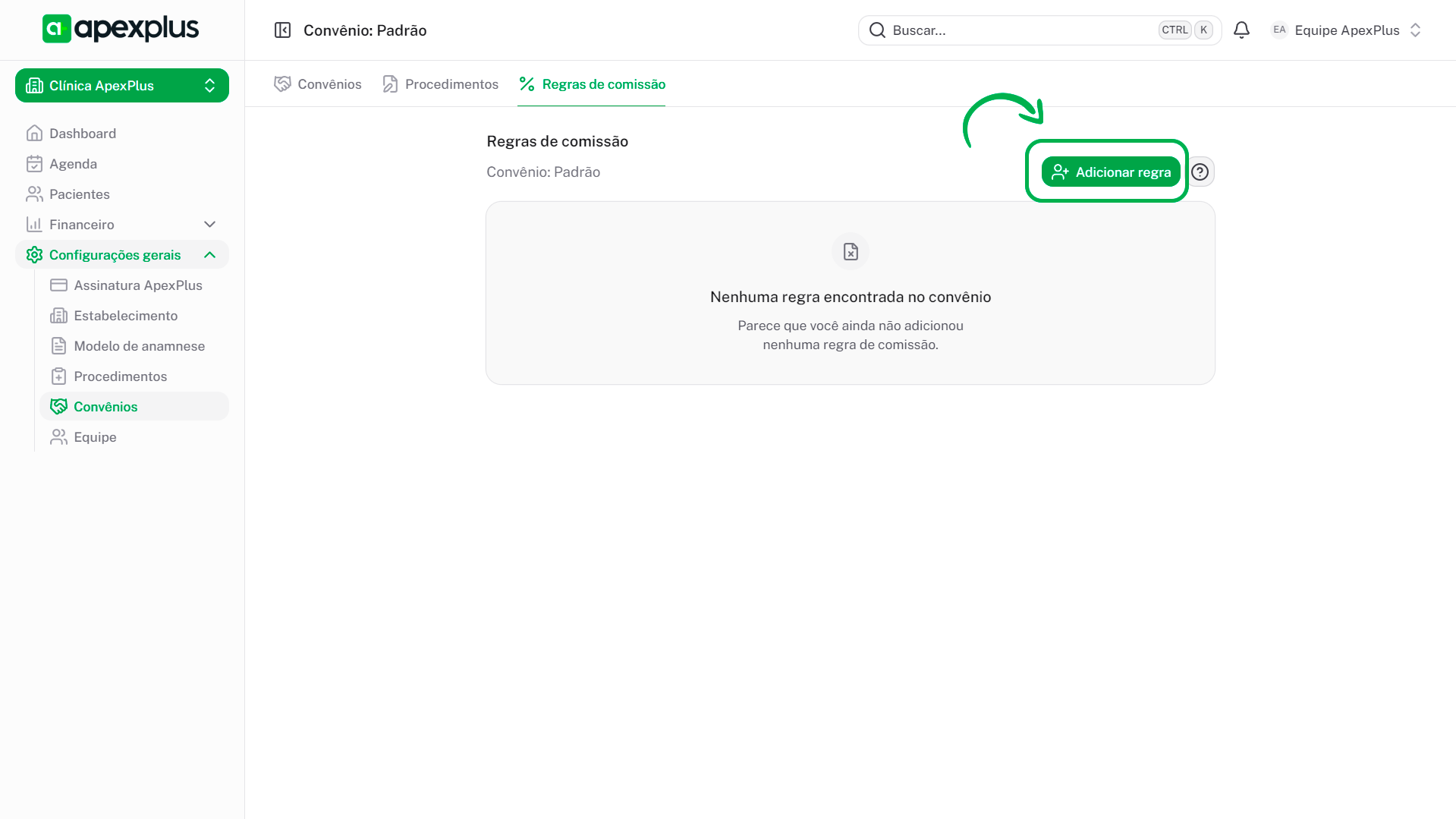Viewport: 1456px width, 819px height.
Task: Click the notifications bell icon
Action: tap(1241, 30)
